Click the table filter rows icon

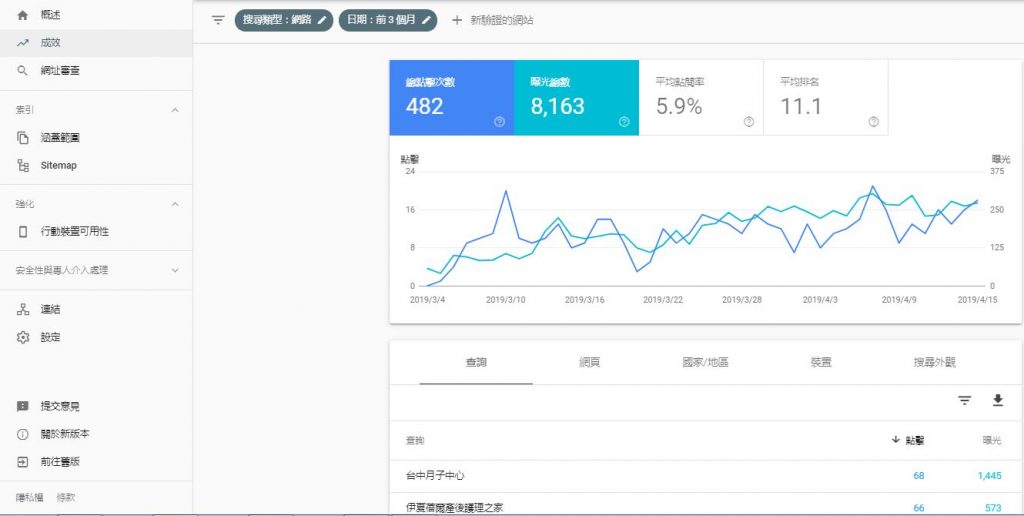pos(964,400)
